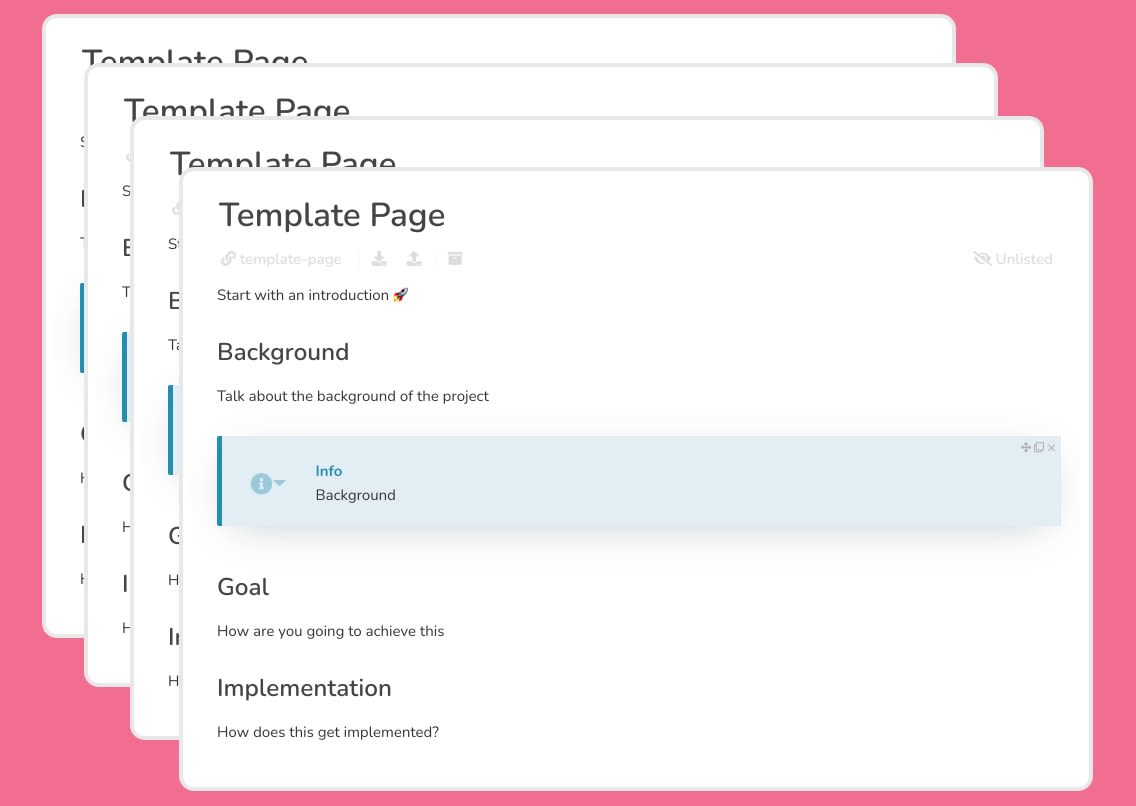1136x806 pixels.
Task: Click 'How does this get implemented?' paragraph
Action: (328, 732)
